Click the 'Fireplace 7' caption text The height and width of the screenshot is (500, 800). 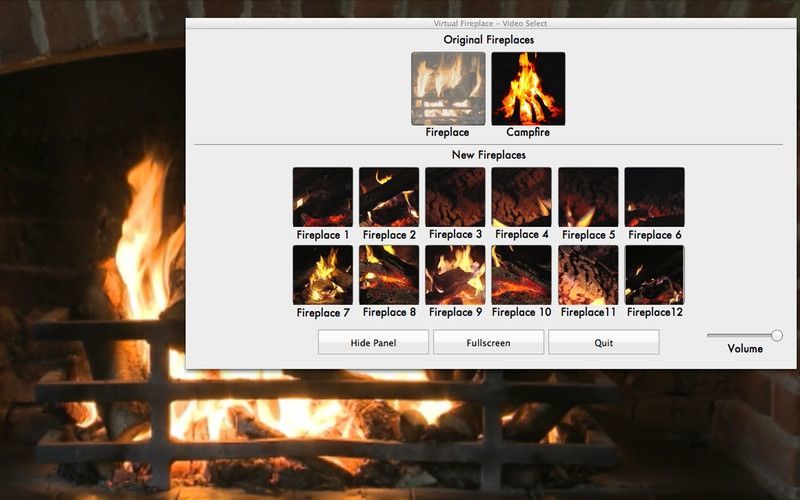[x=323, y=313]
